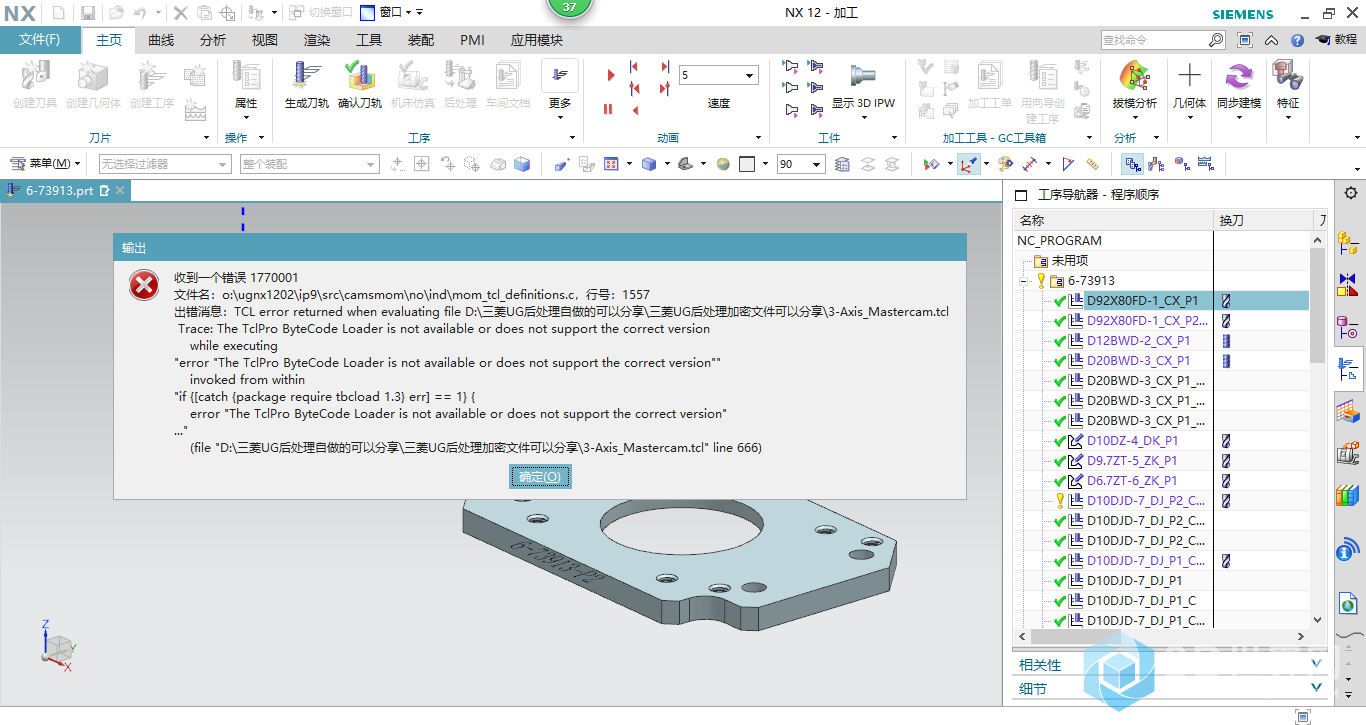Click the Undo icon in title bar
The image size is (1366, 725).
click(x=141, y=13)
